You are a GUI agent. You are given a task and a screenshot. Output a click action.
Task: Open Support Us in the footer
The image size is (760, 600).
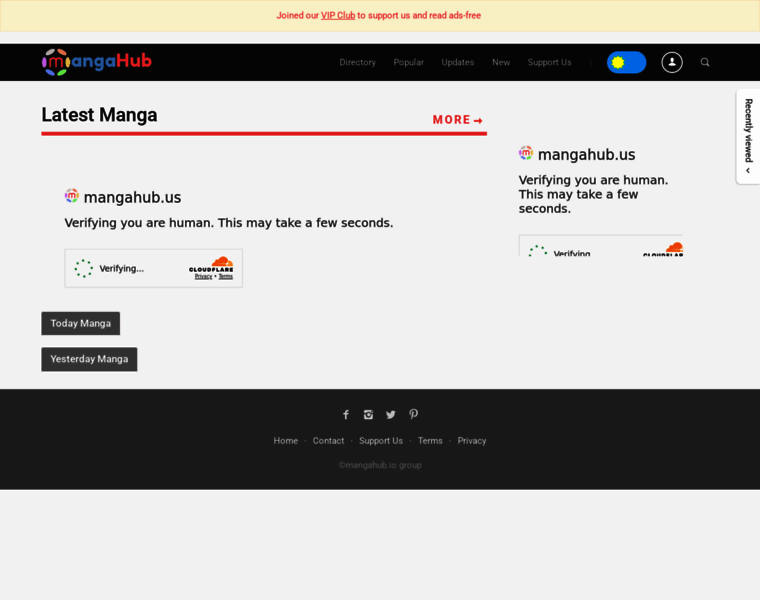(x=380, y=441)
